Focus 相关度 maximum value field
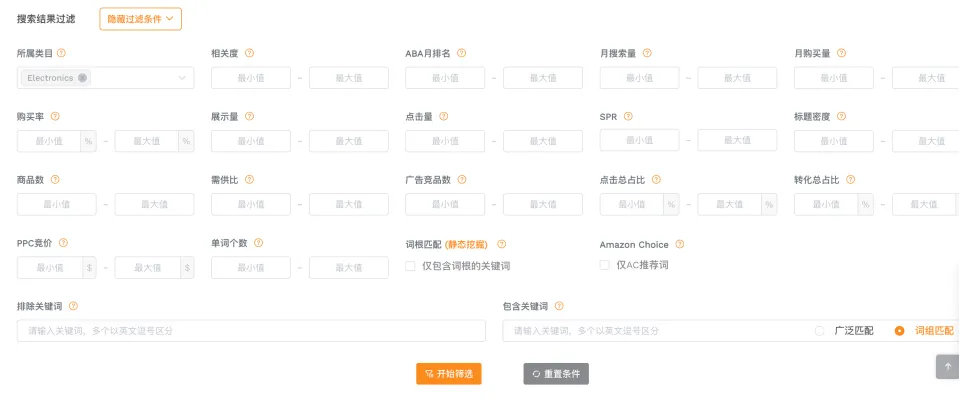 click(349, 78)
